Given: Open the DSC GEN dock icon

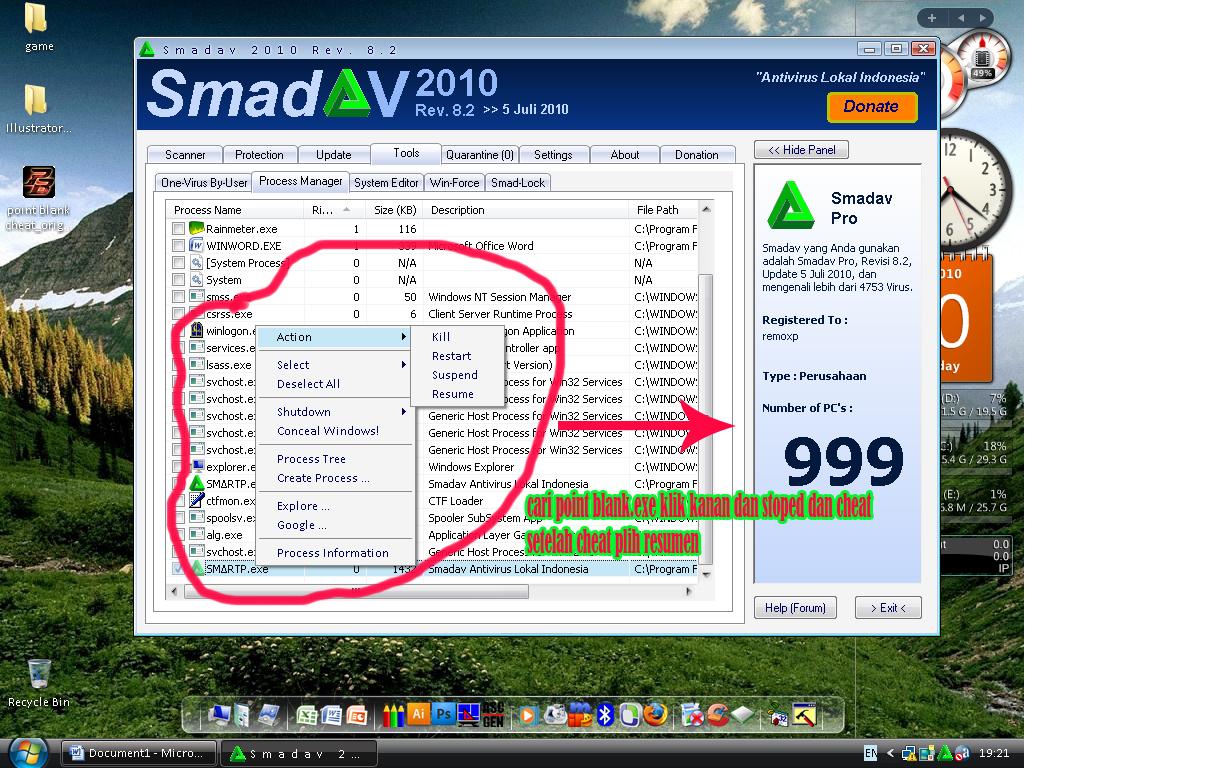Looking at the screenshot, I should tap(493, 715).
